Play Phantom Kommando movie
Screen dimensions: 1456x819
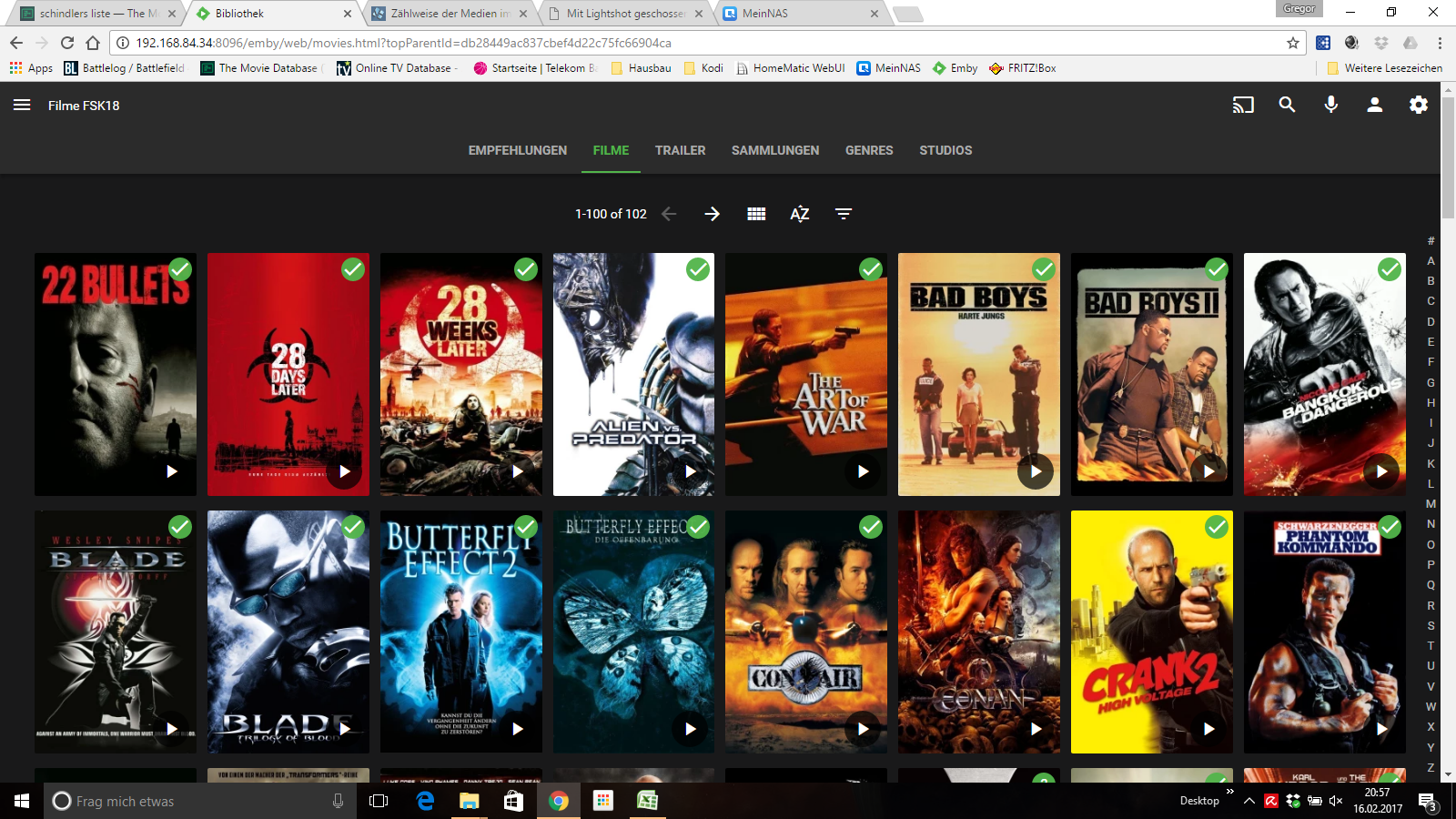1381,729
